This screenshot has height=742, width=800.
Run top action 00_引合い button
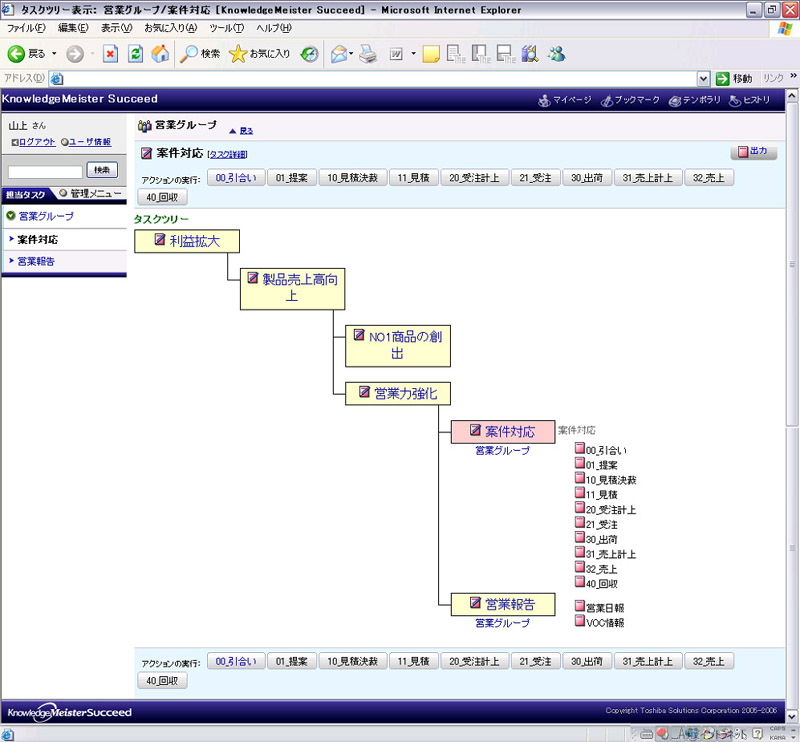click(236, 178)
